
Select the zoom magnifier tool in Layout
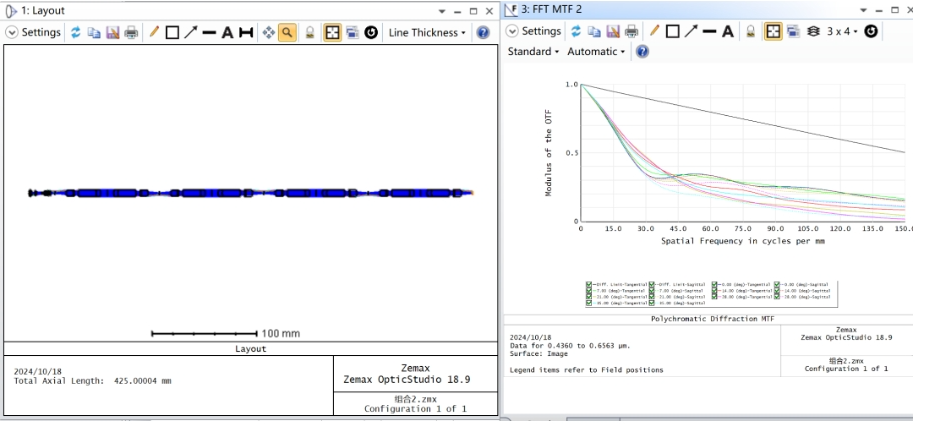click(x=287, y=32)
